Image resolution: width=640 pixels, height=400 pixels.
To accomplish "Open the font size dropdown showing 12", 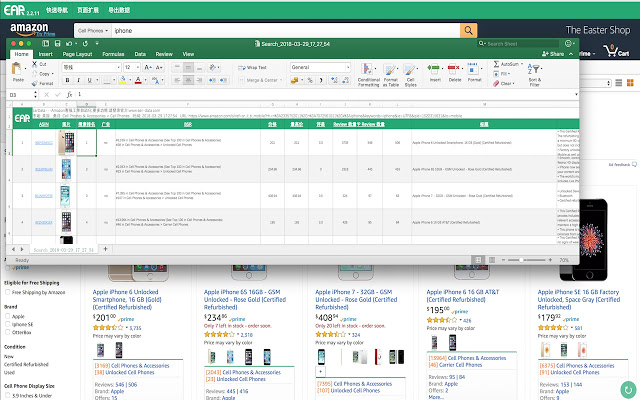I will pyautogui.click(x=139, y=66).
